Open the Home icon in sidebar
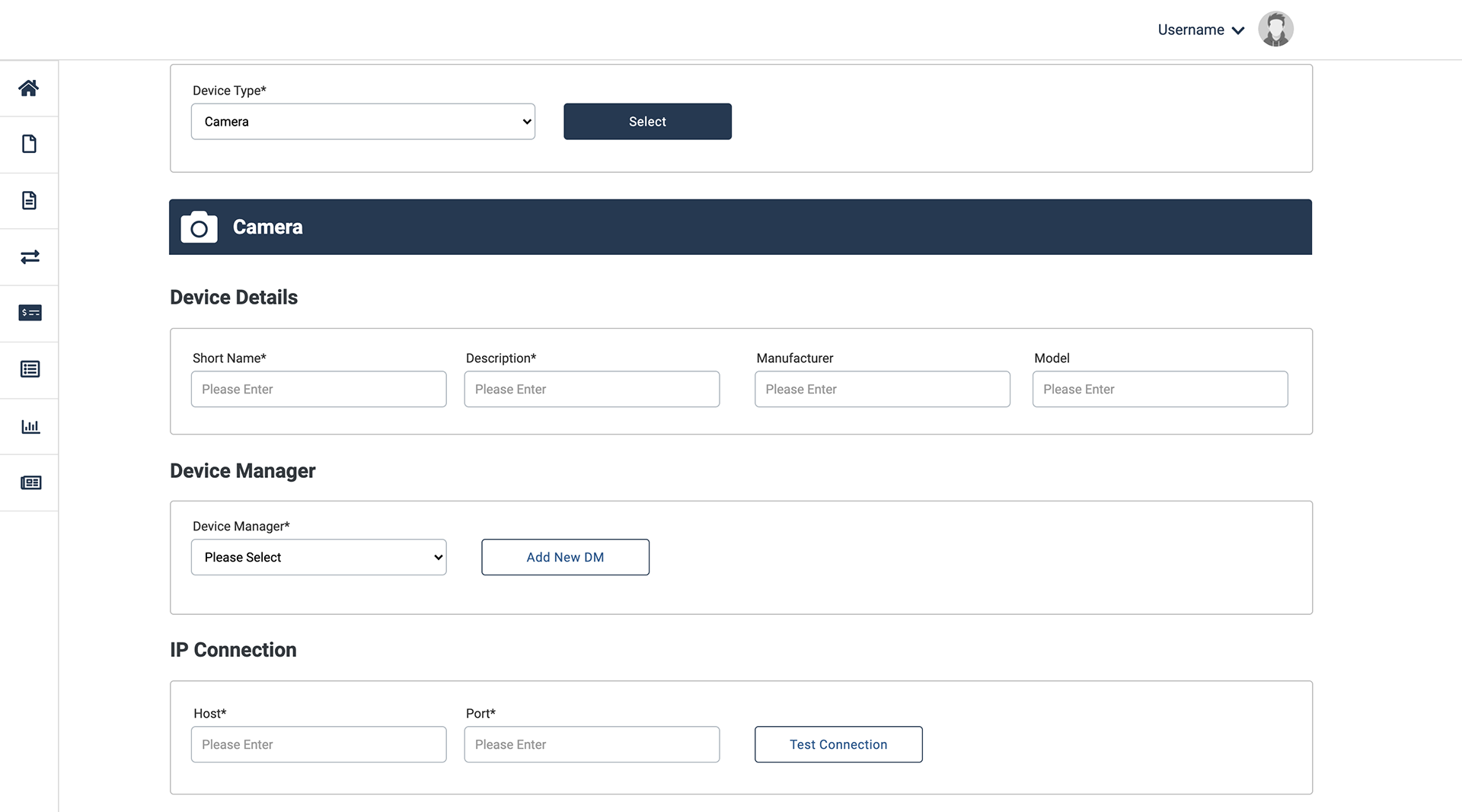 click(x=29, y=88)
